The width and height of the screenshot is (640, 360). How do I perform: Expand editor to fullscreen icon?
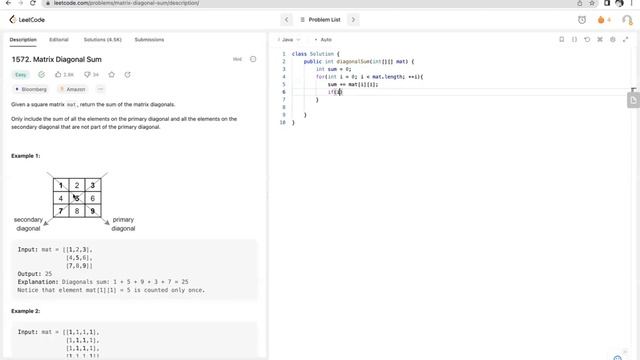click(626, 40)
